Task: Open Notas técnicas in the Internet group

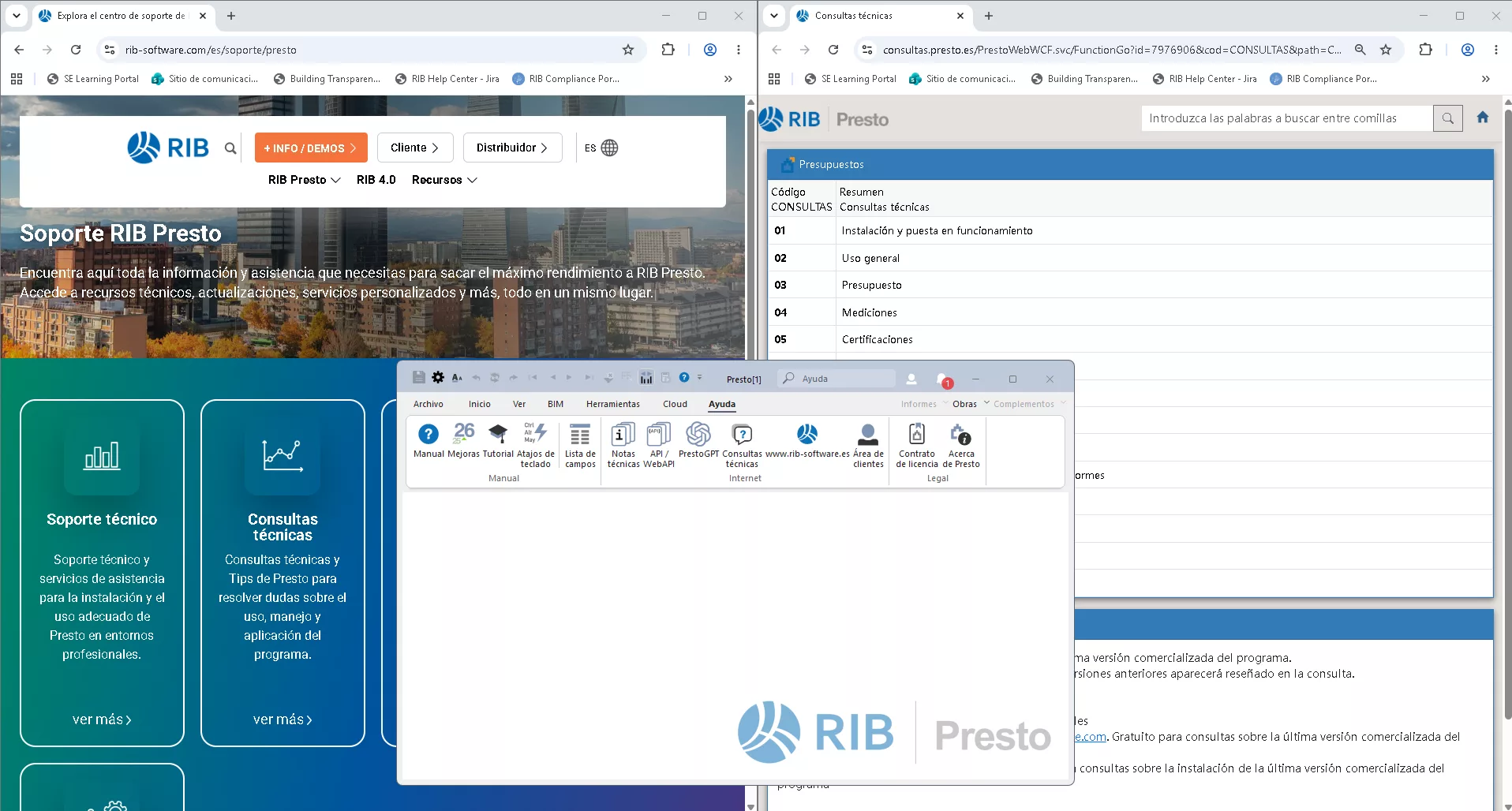Action: click(x=623, y=446)
